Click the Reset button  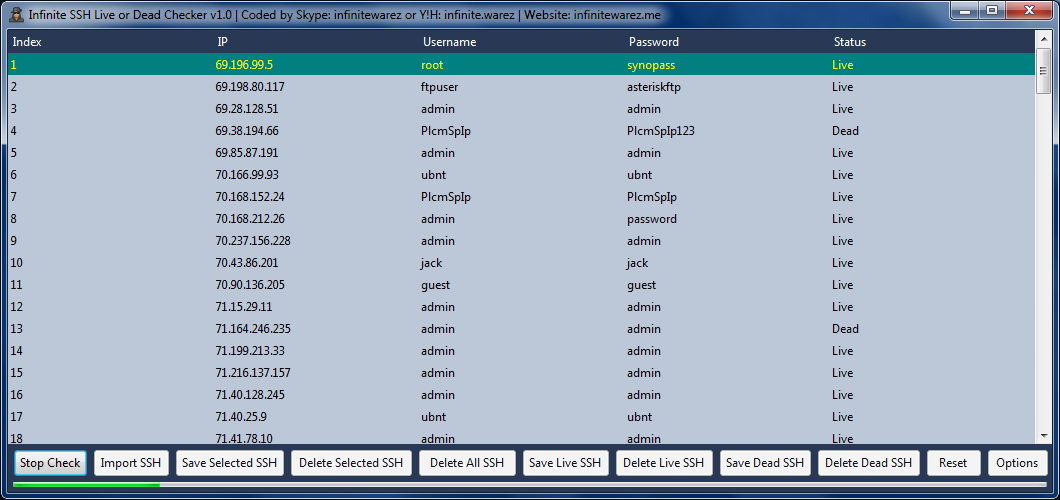953,463
